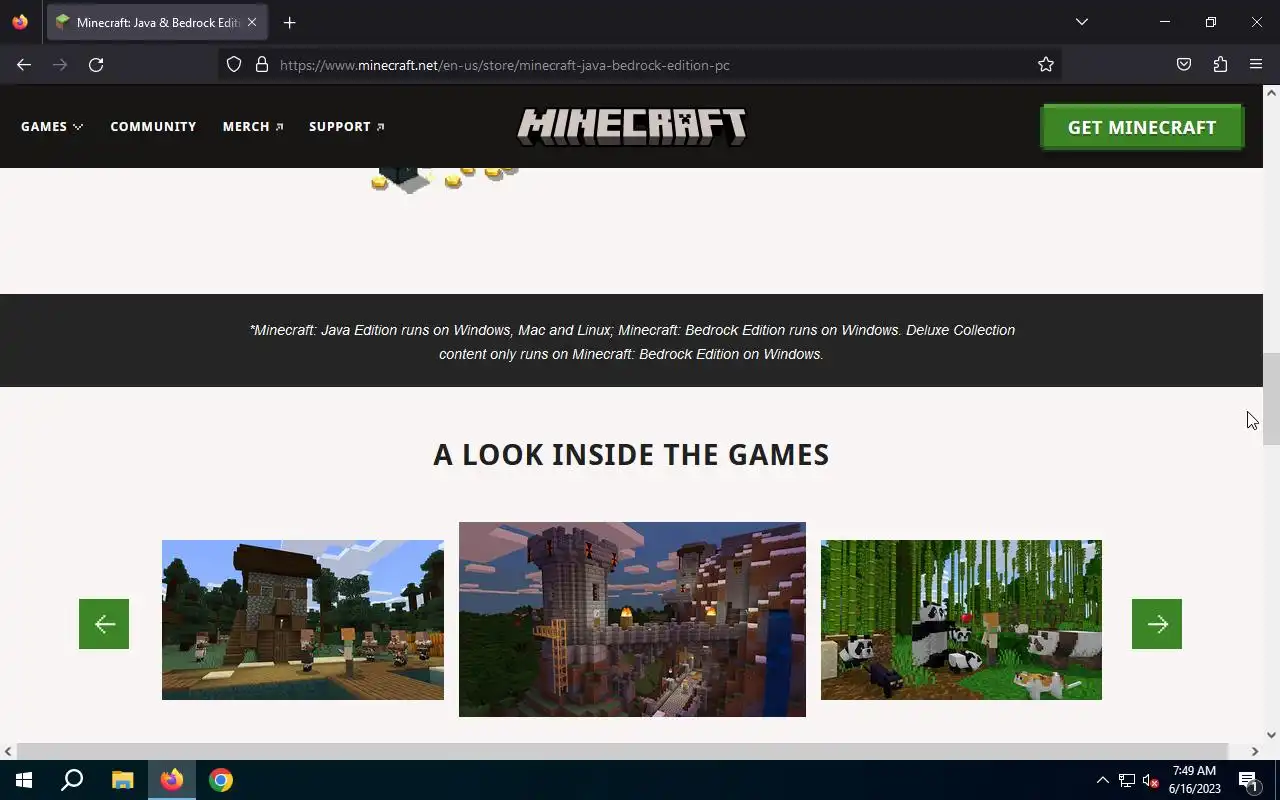Open the notification center
This screenshot has width=1280, height=800.
click(x=1248, y=780)
